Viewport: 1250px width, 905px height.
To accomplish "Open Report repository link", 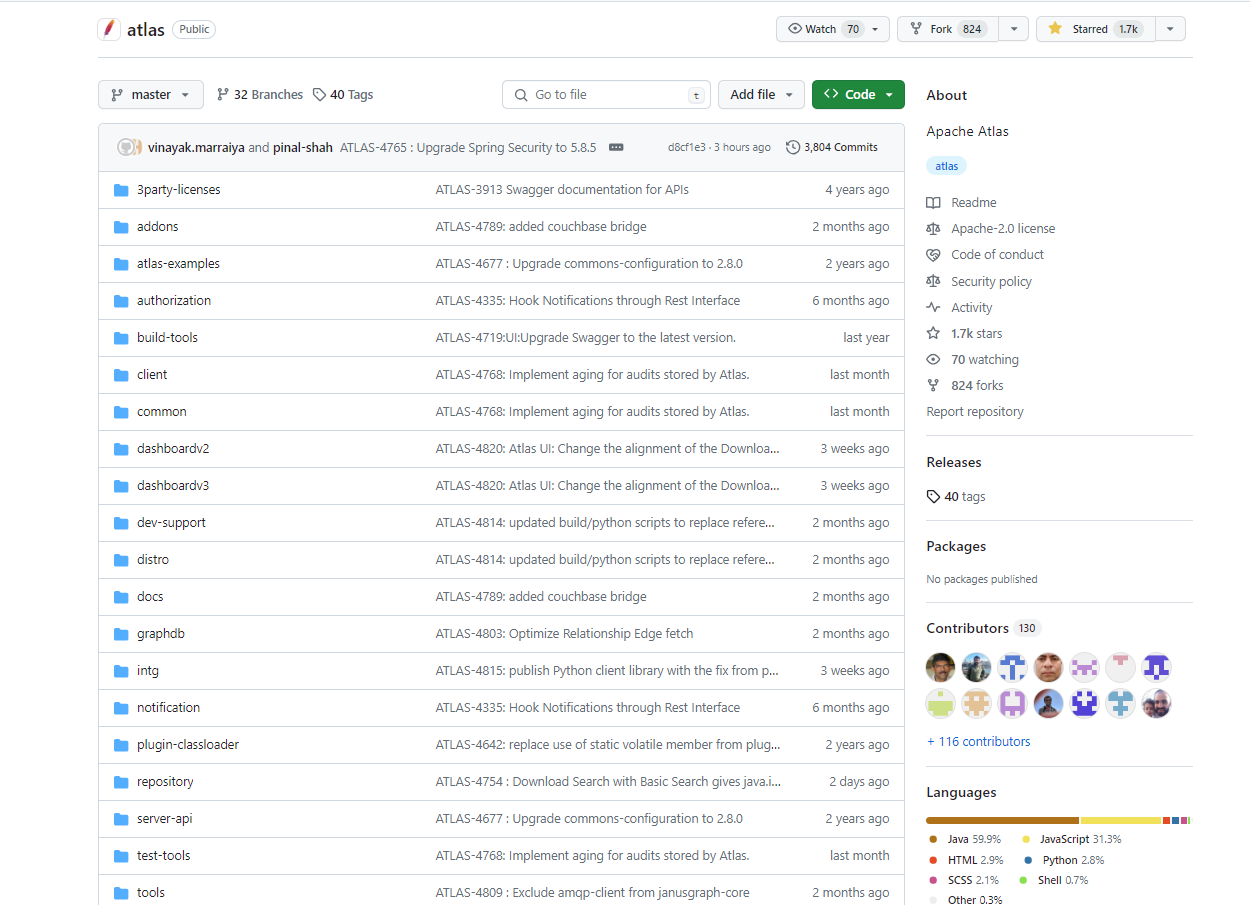I will pos(975,412).
